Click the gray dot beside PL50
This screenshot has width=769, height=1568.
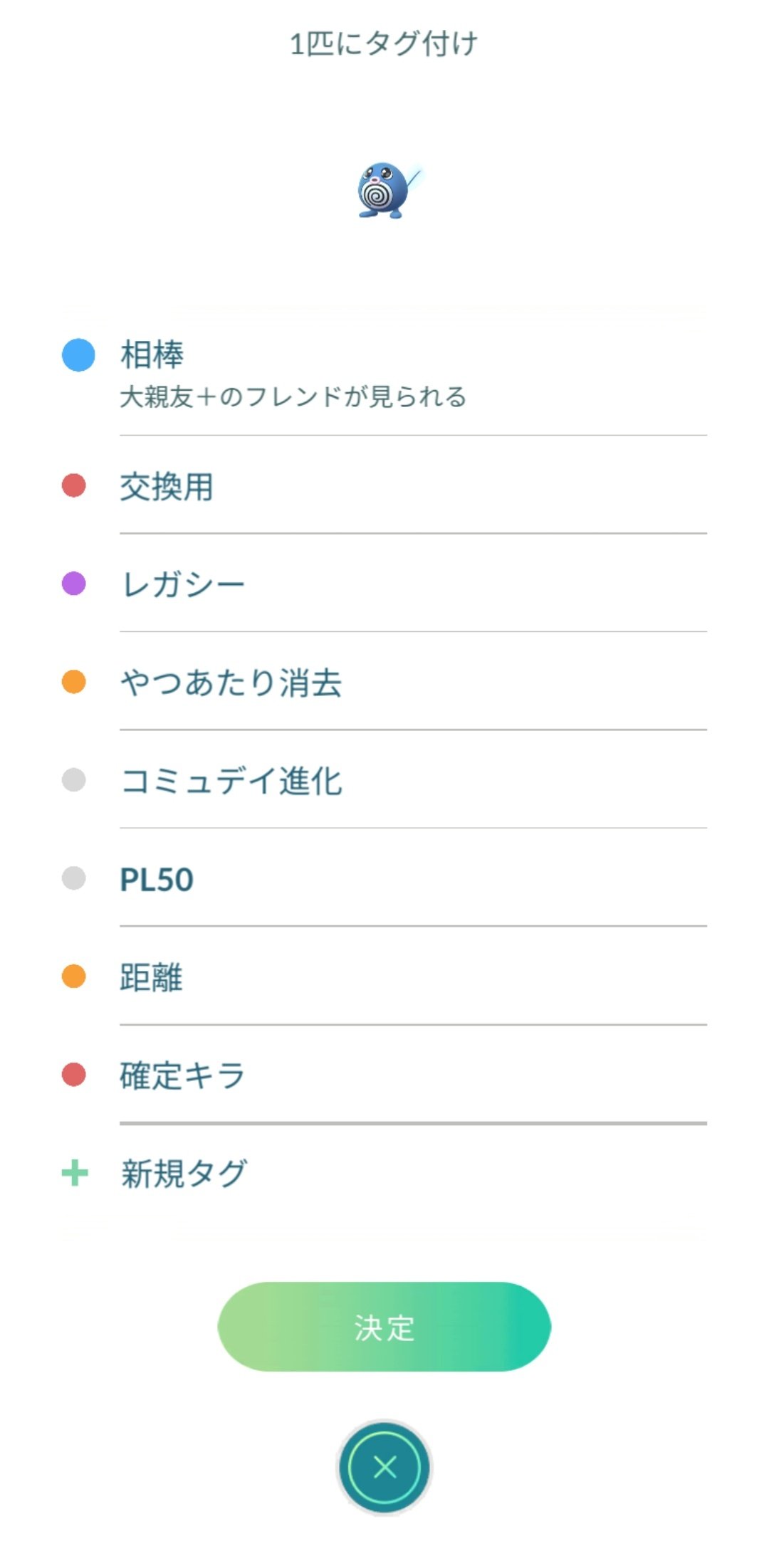74,878
